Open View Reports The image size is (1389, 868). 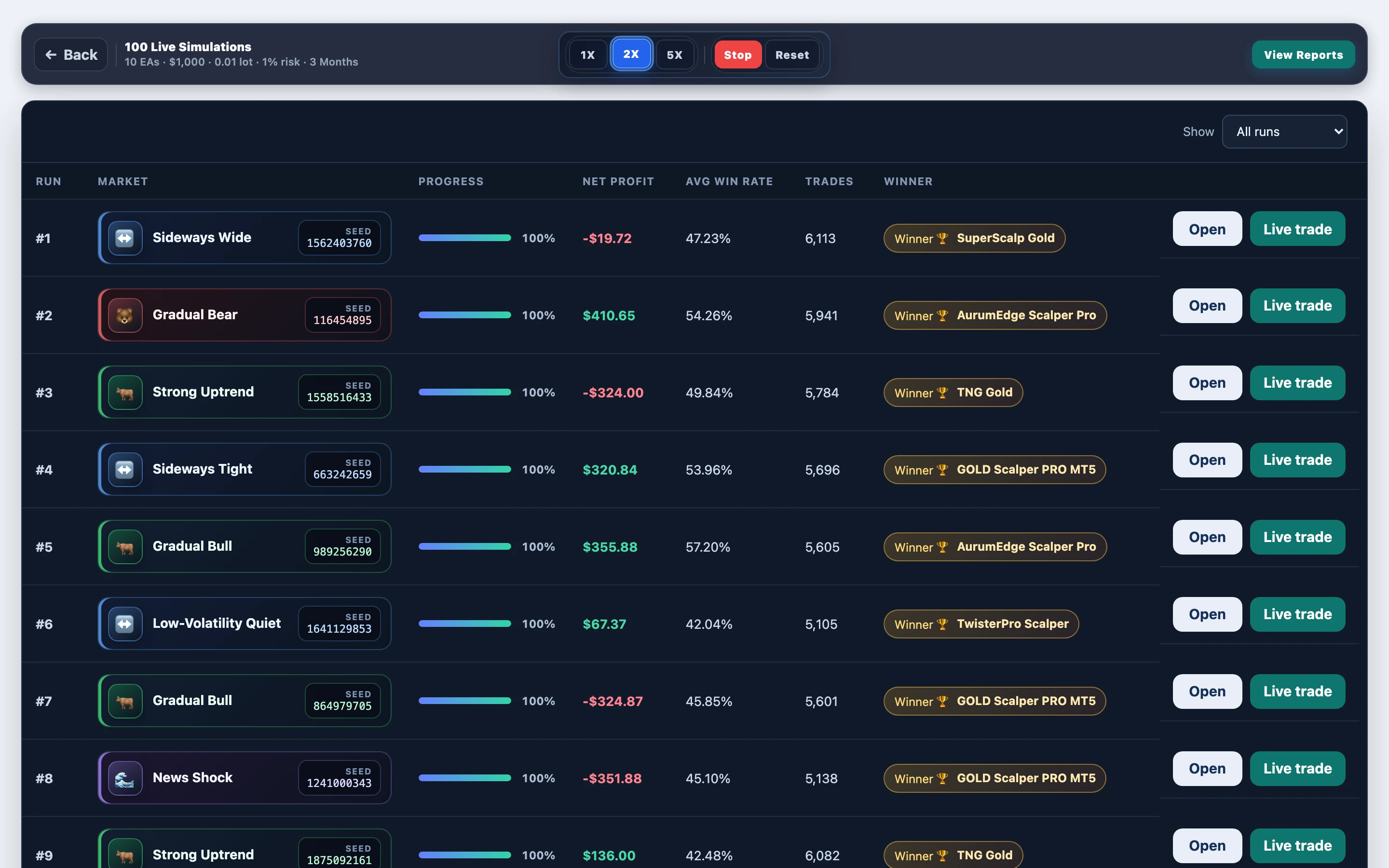tap(1303, 54)
